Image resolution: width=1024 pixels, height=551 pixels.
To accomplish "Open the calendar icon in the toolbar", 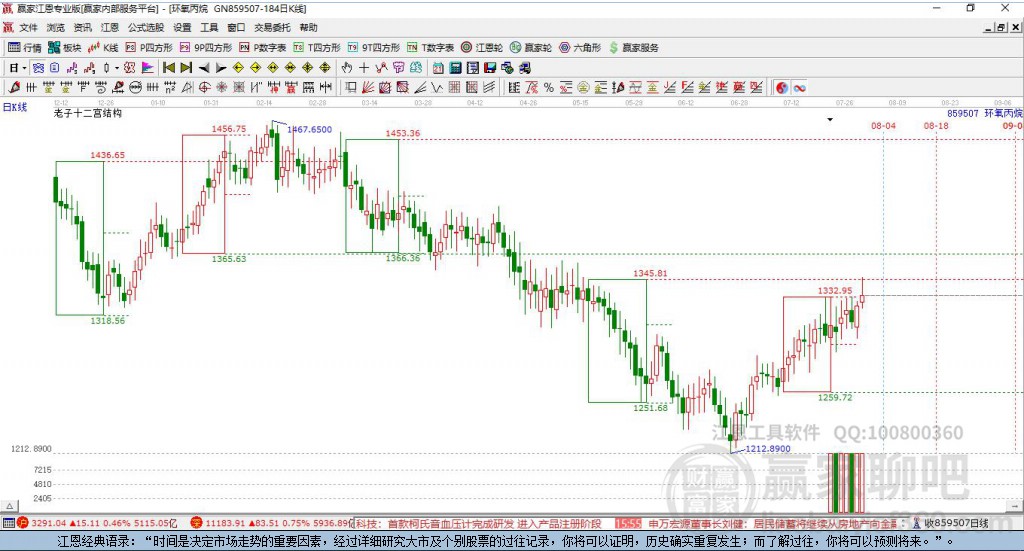I will point(438,68).
